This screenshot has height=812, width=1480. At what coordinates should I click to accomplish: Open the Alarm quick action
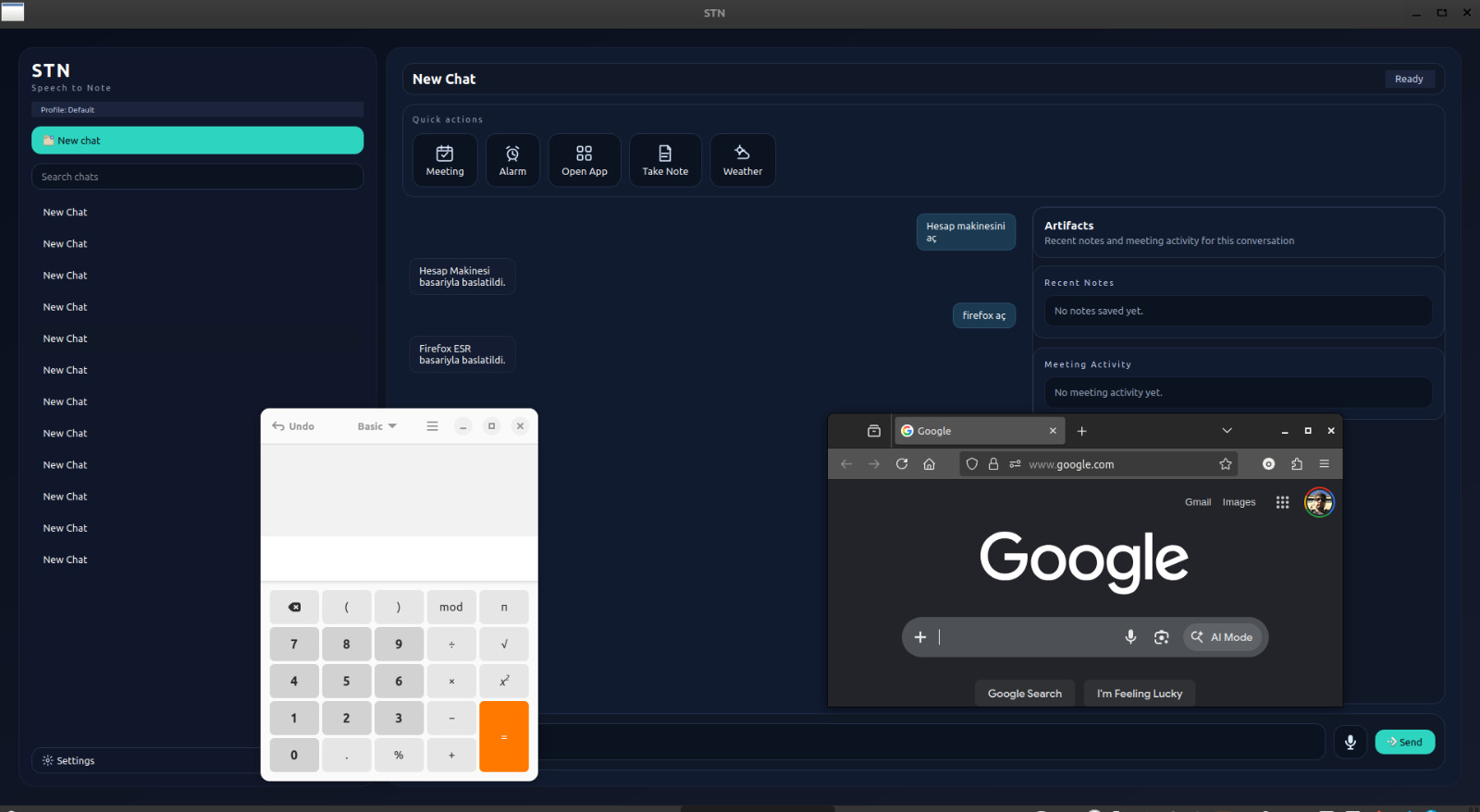[512, 160]
